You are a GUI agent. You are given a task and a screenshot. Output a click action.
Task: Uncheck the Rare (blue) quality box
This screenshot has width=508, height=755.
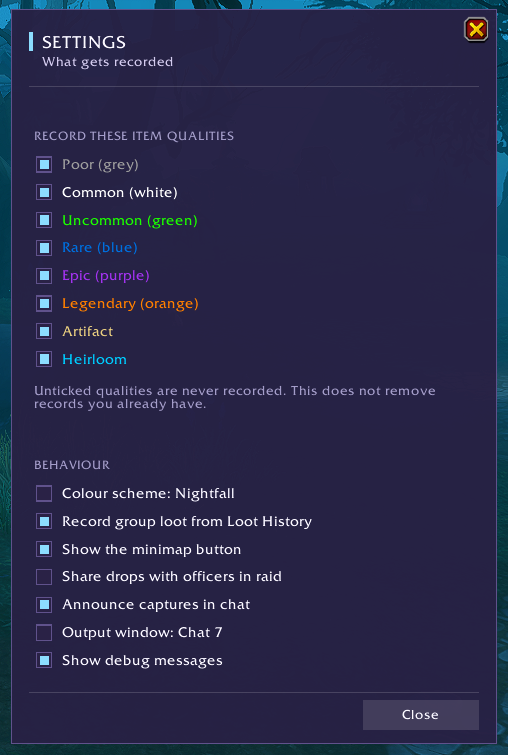click(44, 248)
